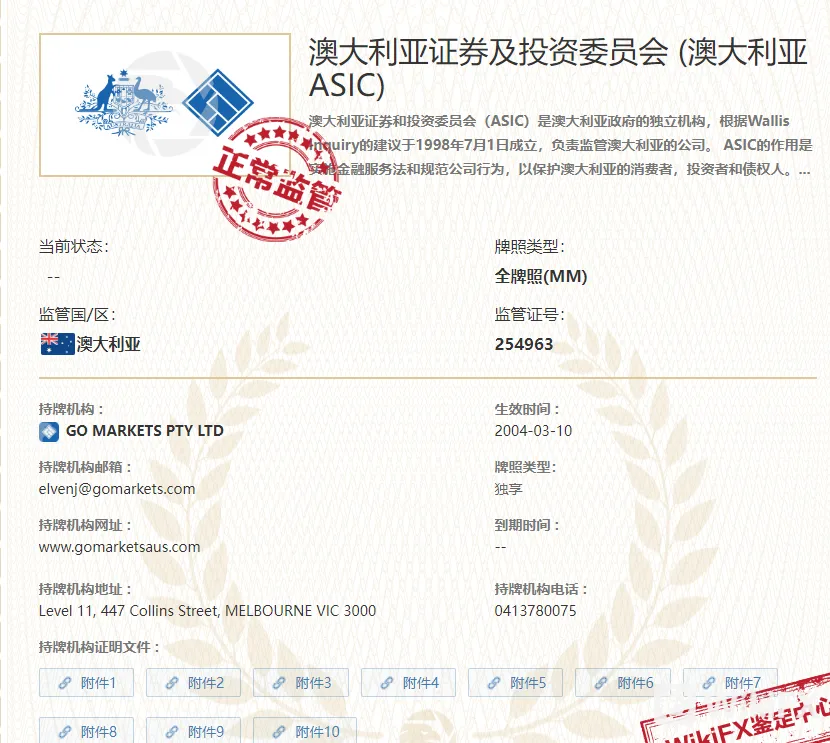The width and height of the screenshot is (830, 743).
Task: Click link icon in 附件2
Action: pyautogui.click(x=172, y=683)
